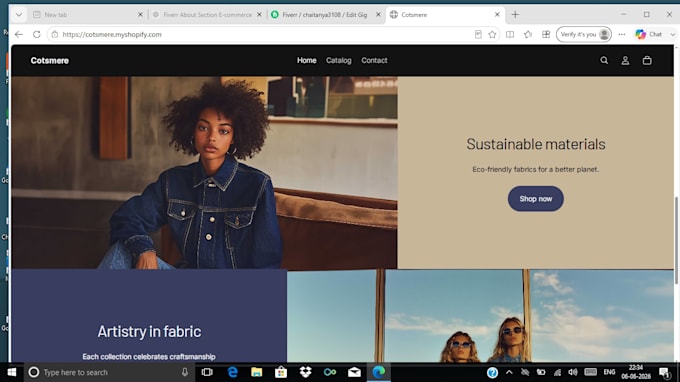Open Contact in store navigation
This screenshot has width=680, height=382.
tap(374, 60)
